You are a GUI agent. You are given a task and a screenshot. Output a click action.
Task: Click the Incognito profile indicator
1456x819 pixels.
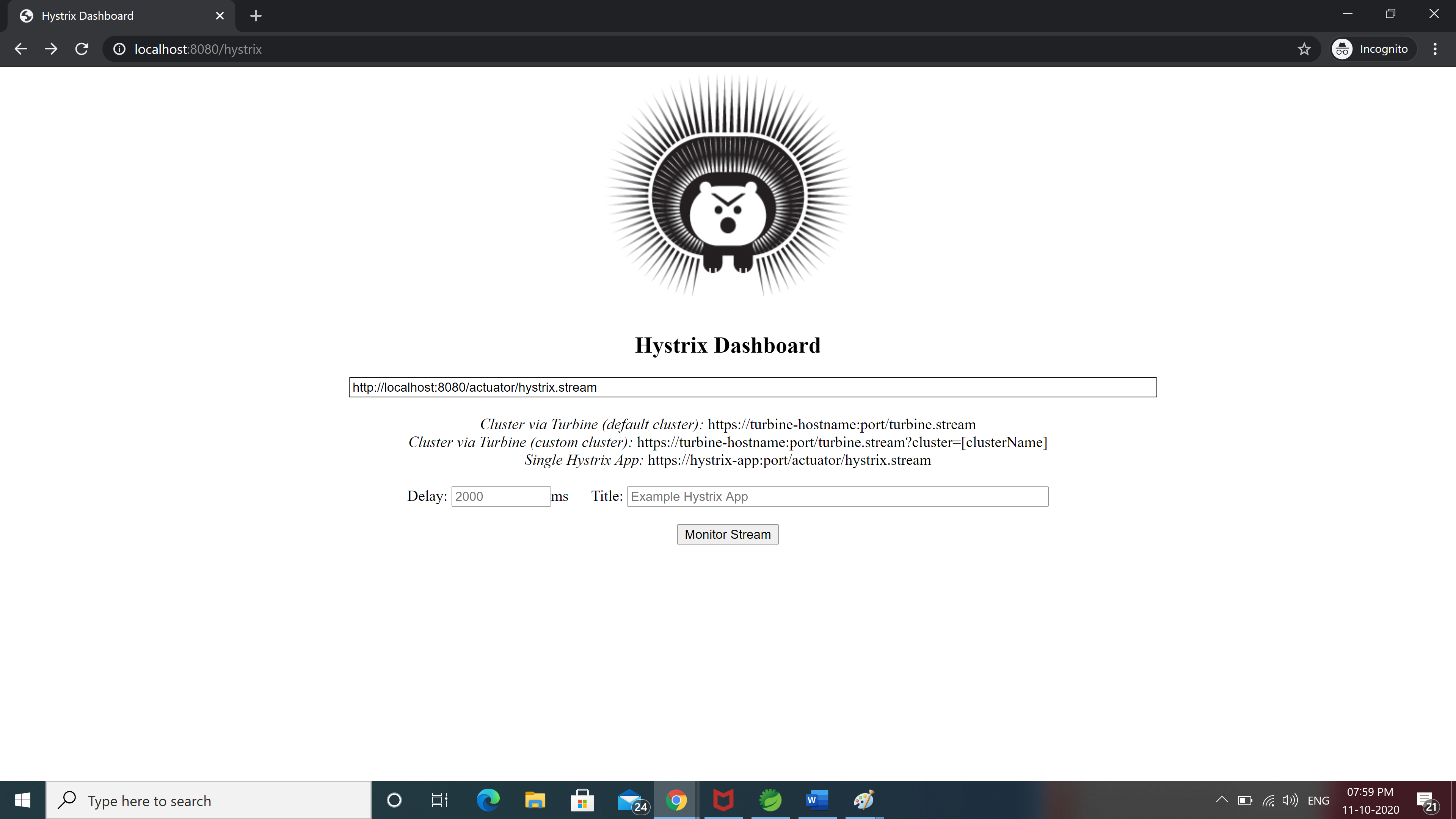click(1372, 49)
